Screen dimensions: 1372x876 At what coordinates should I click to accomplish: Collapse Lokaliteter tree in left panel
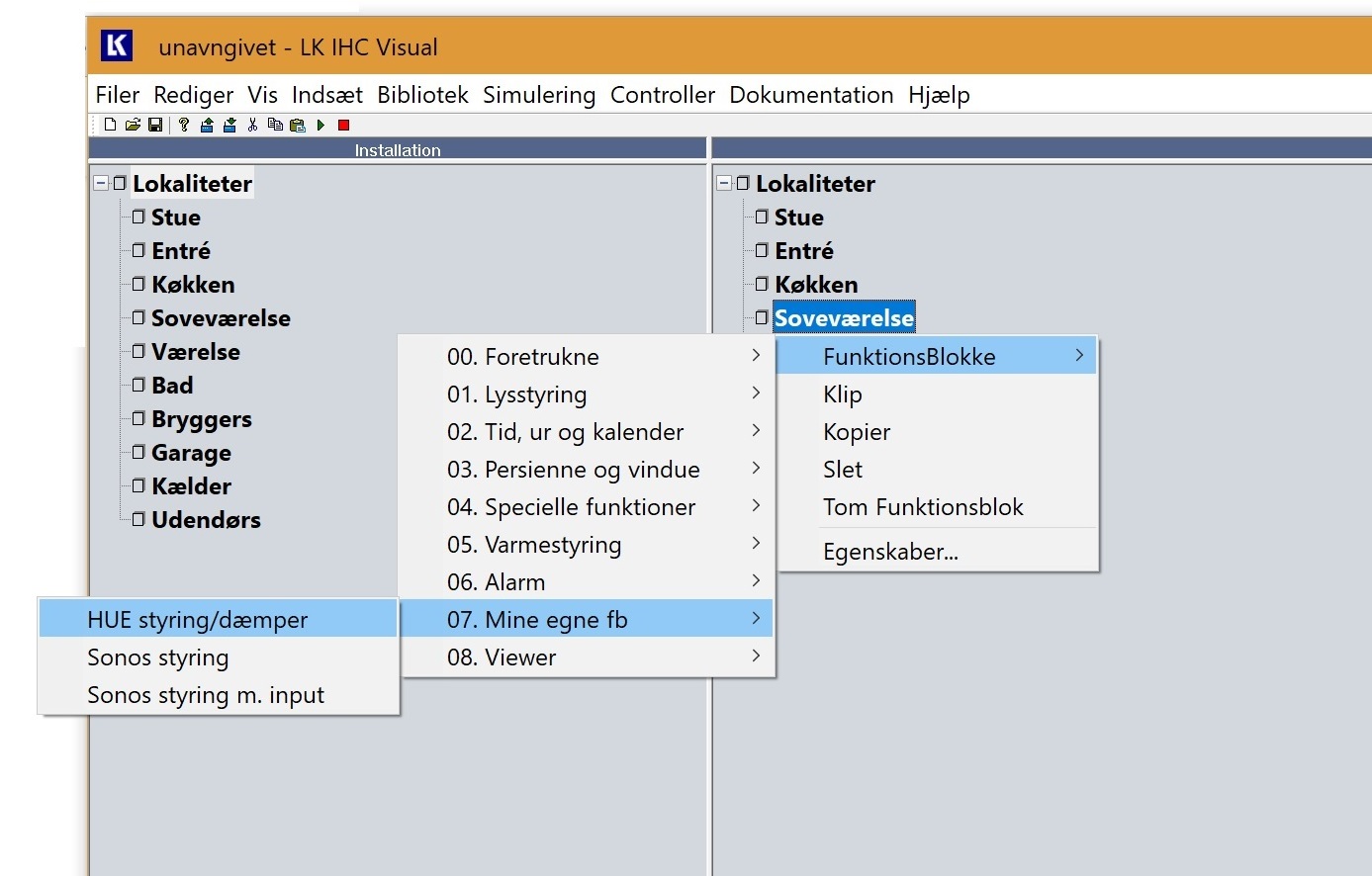[101, 184]
